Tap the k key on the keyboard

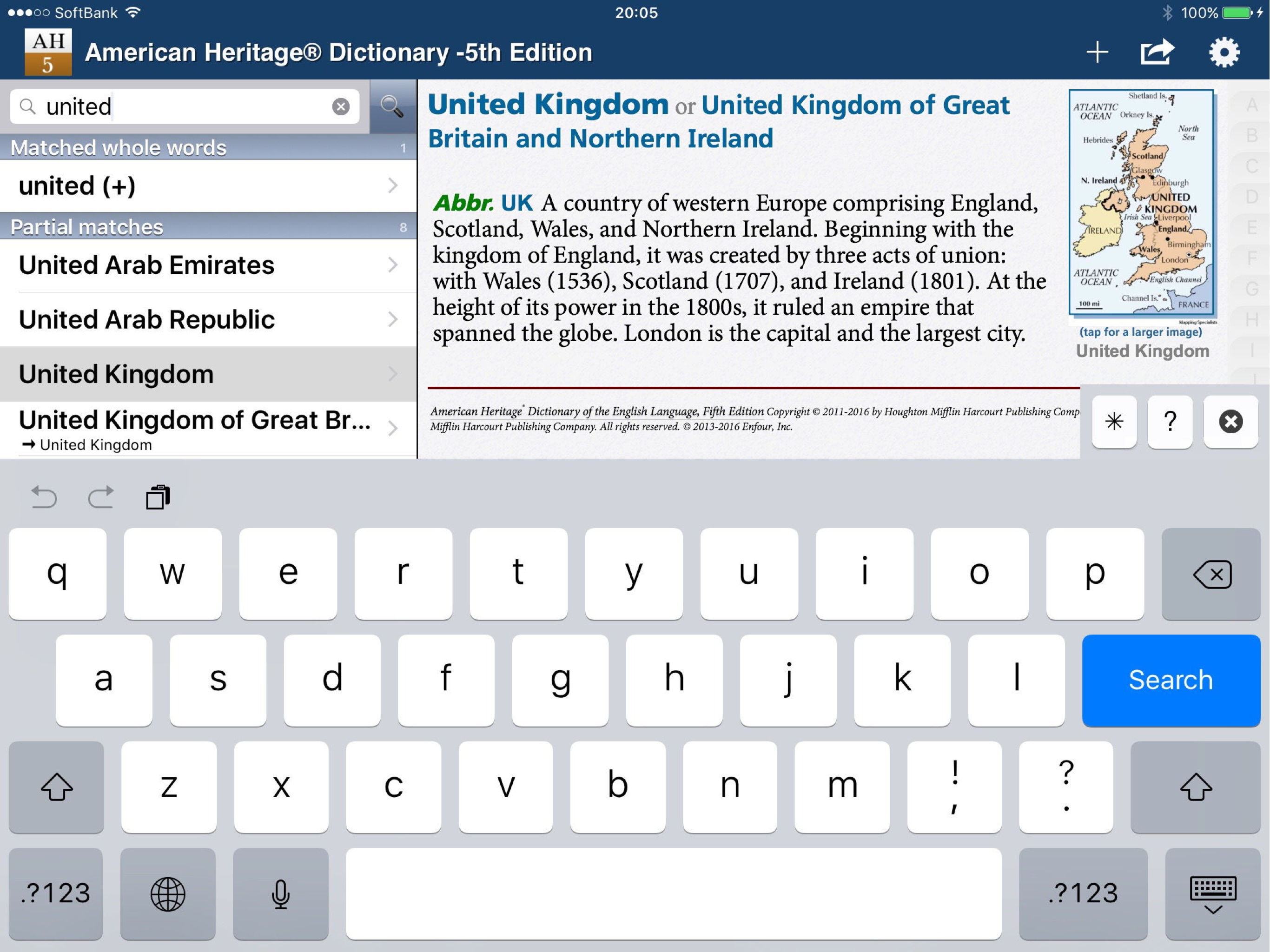click(x=902, y=680)
